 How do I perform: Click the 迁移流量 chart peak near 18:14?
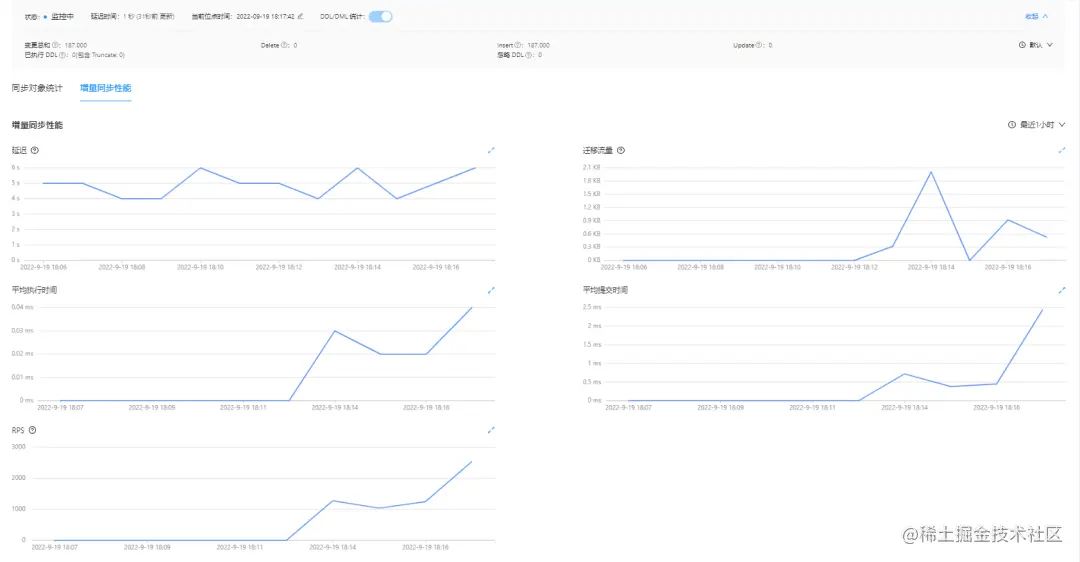[x=931, y=172]
